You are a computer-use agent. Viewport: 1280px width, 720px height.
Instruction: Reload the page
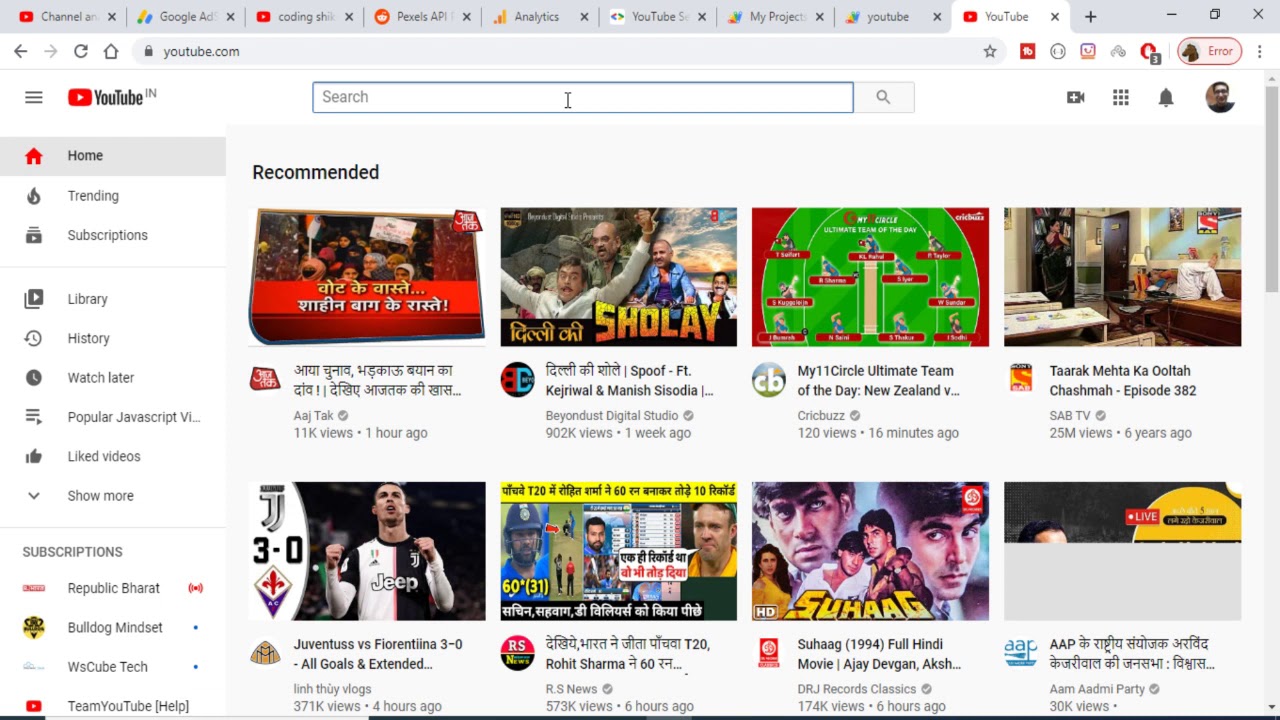point(80,52)
